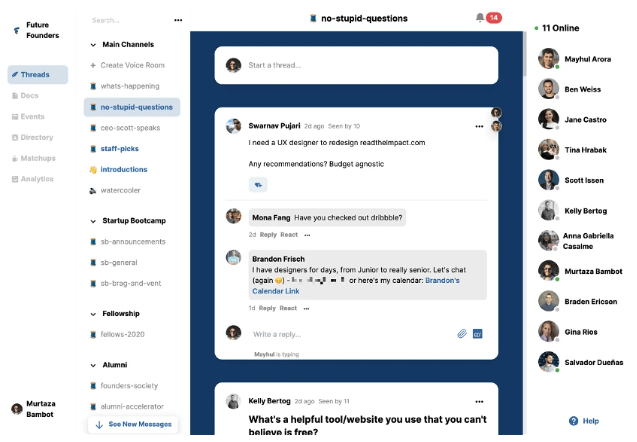Open the watercooler channel
The width and height of the screenshot is (637, 442).
120,189
